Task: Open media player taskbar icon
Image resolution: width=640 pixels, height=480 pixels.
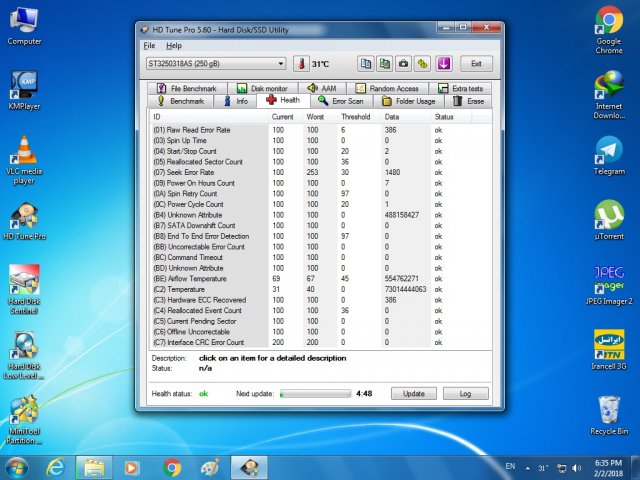Action: pyautogui.click(x=131, y=468)
